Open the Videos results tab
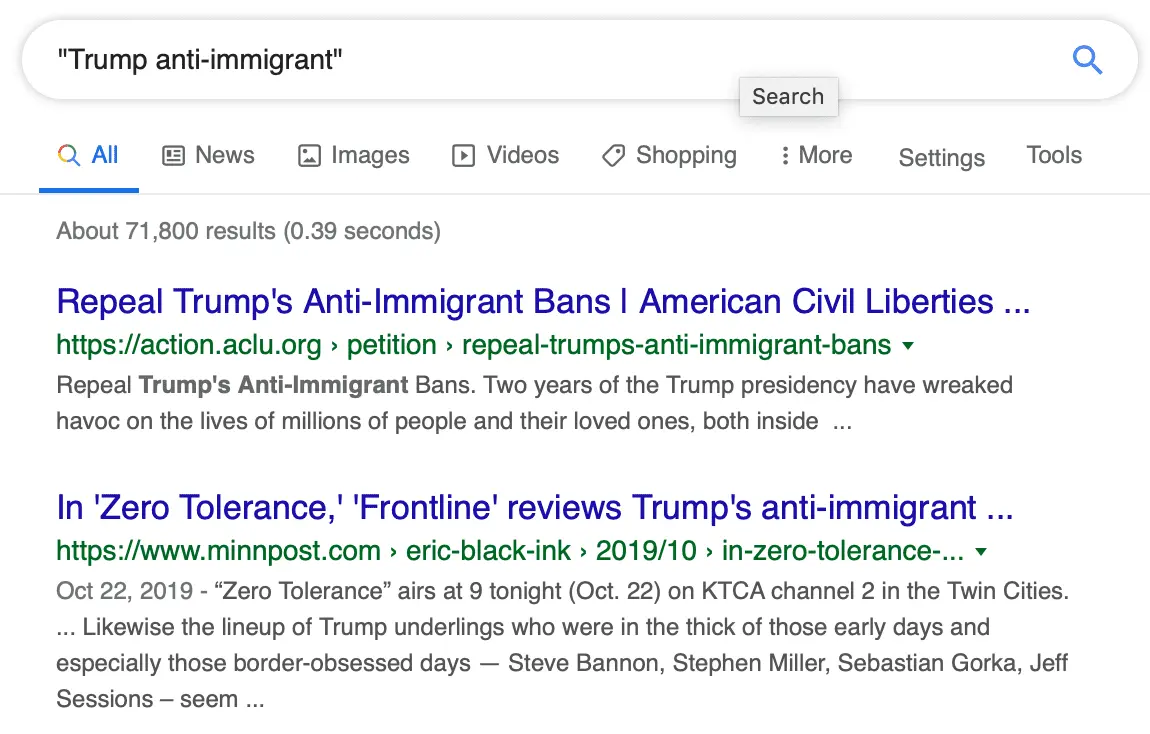This screenshot has height=734, width=1150. pos(522,156)
